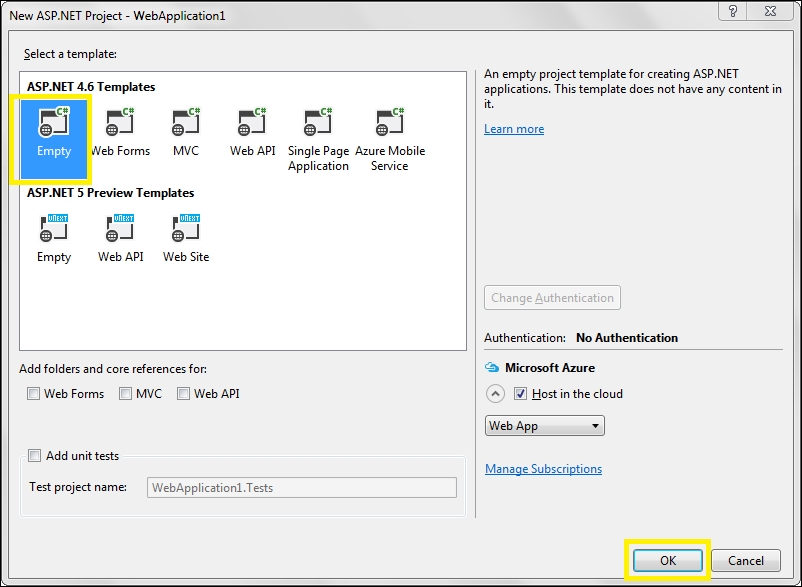
Task: Click the Add folders and core references label
Action: pos(113,369)
